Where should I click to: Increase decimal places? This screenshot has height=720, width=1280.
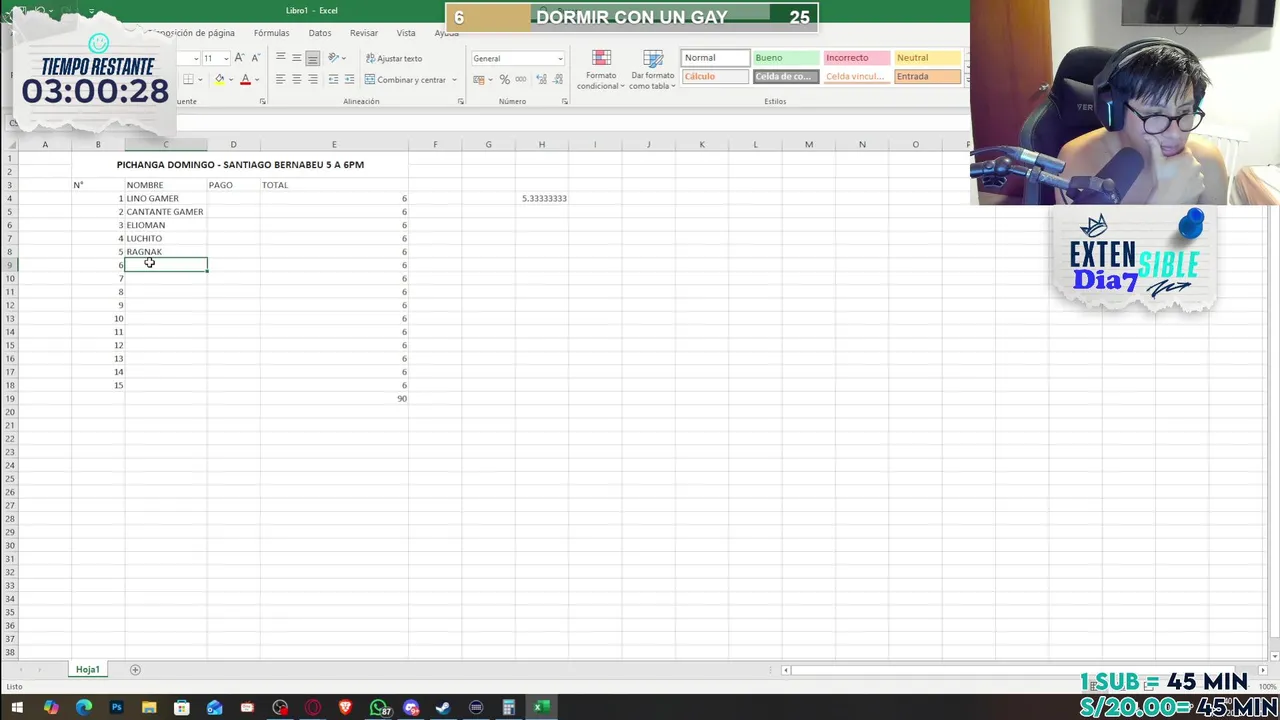[x=541, y=80]
